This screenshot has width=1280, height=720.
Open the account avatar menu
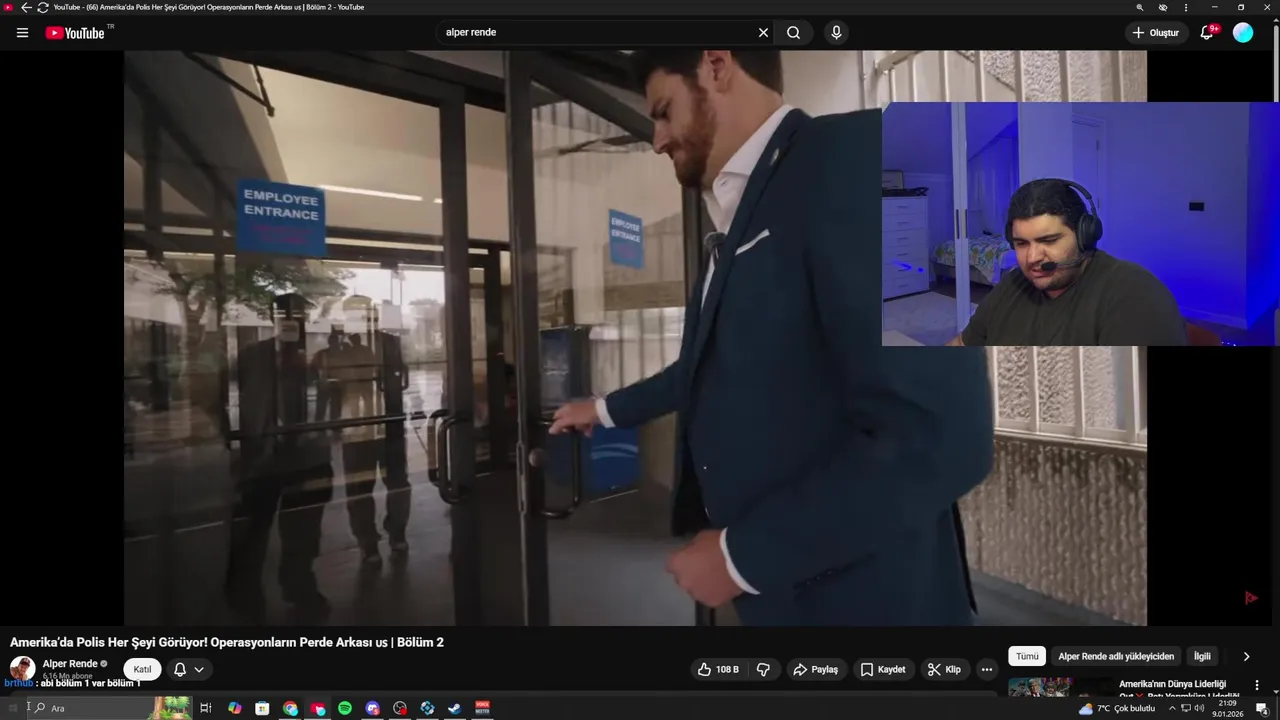point(1243,33)
